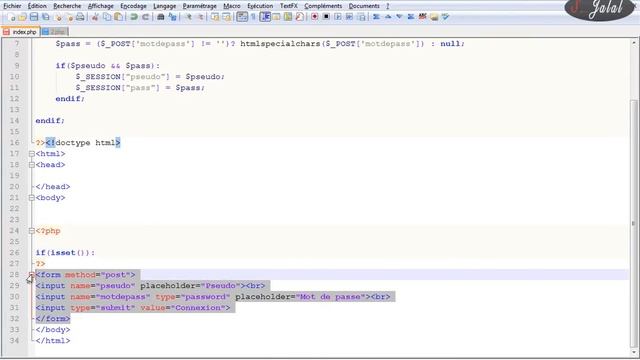The width and height of the screenshot is (640, 360).
Task: Click Run macro multiple times icon
Action: pos(349,17)
